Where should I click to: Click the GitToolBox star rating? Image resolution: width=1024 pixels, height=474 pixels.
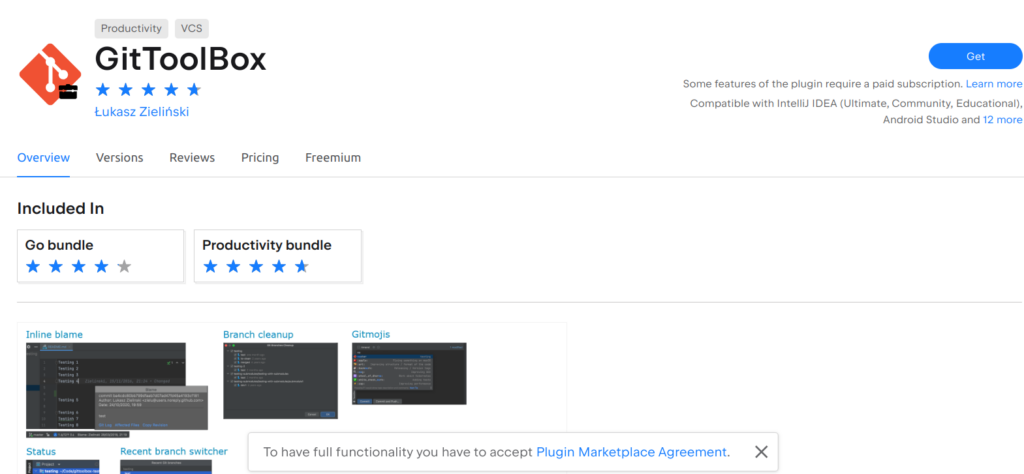tap(148, 89)
